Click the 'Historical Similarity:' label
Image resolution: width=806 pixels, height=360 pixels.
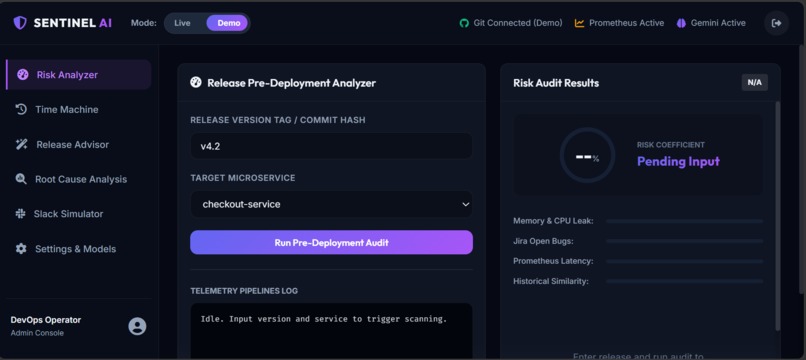[551, 281]
